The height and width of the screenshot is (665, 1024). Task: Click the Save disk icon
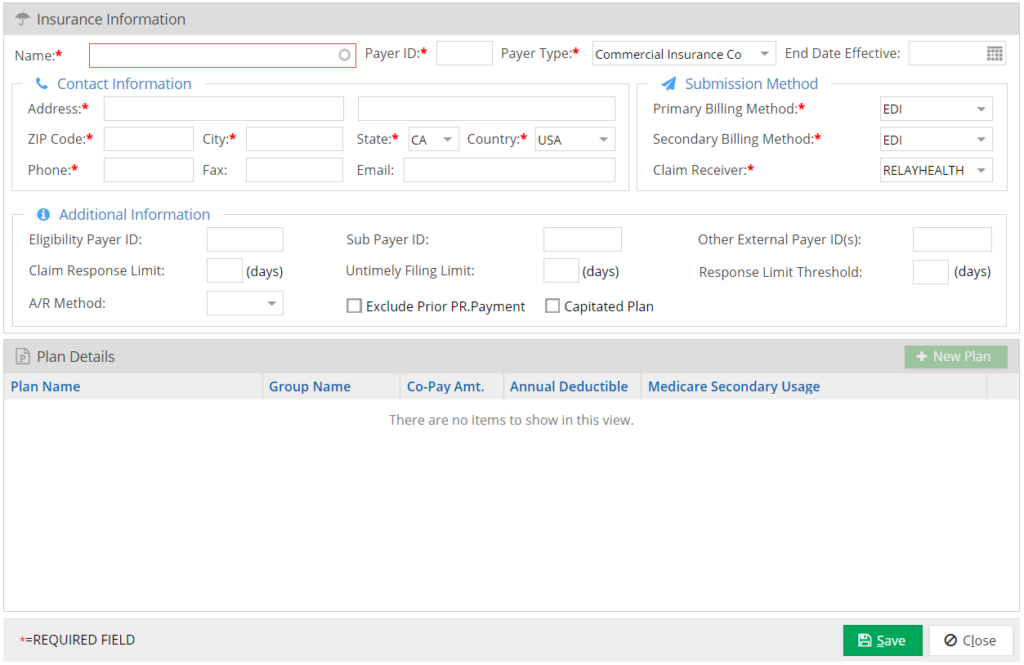click(x=864, y=640)
